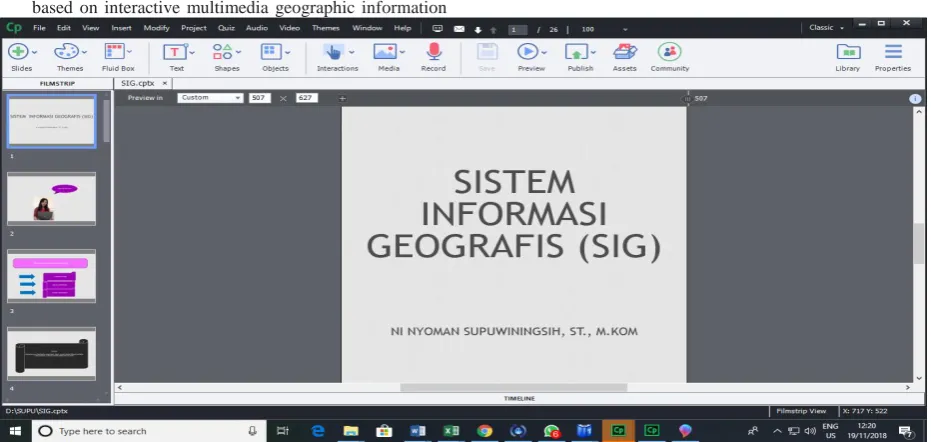Click the Filmstrip View status button
931x442 pixels.
click(x=801, y=411)
